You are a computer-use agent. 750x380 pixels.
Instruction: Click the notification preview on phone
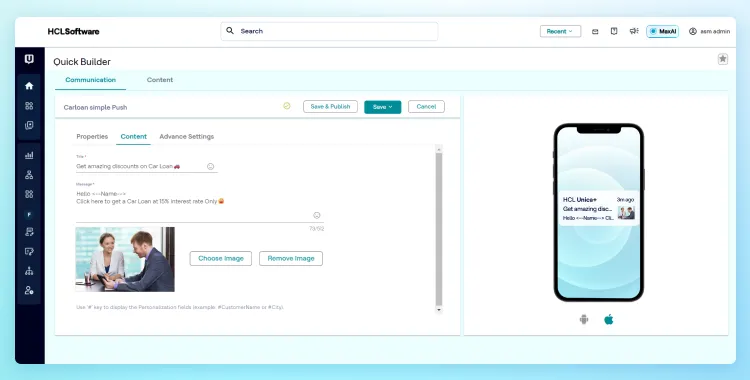coord(599,209)
